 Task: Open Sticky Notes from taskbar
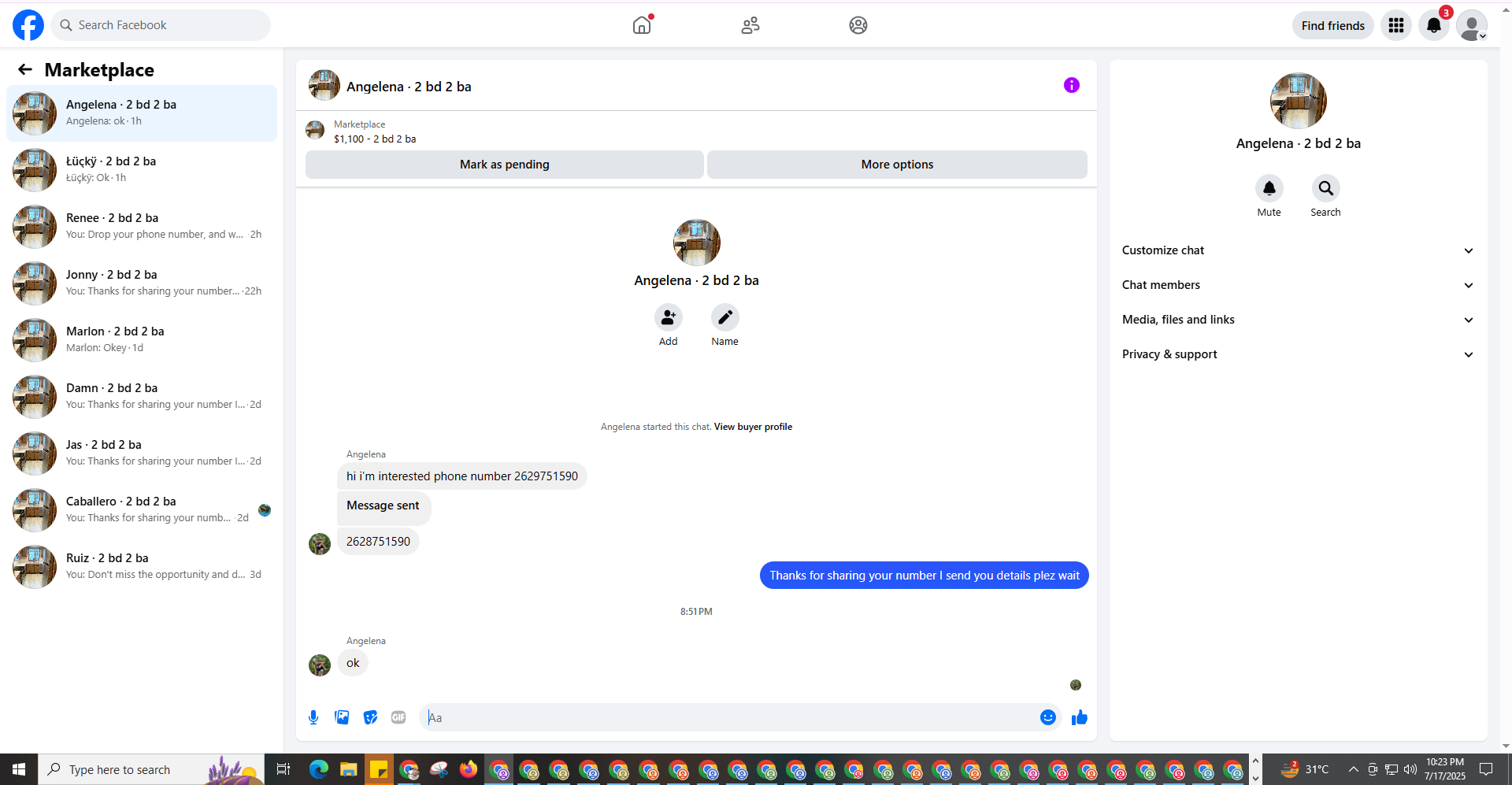click(x=379, y=769)
